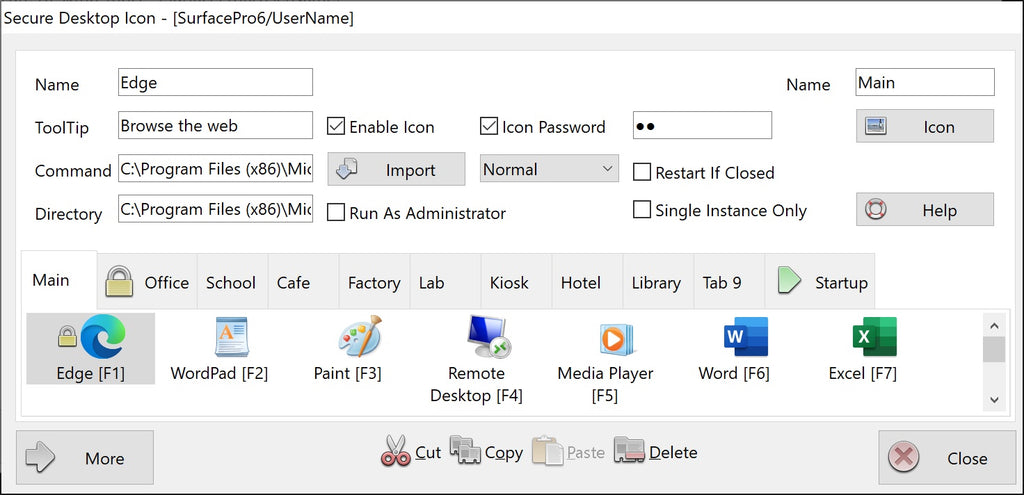Screen dimensions: 1024x495
Task: Toggle the Icon Password checkbox
Action: click(x=489, y=127)
